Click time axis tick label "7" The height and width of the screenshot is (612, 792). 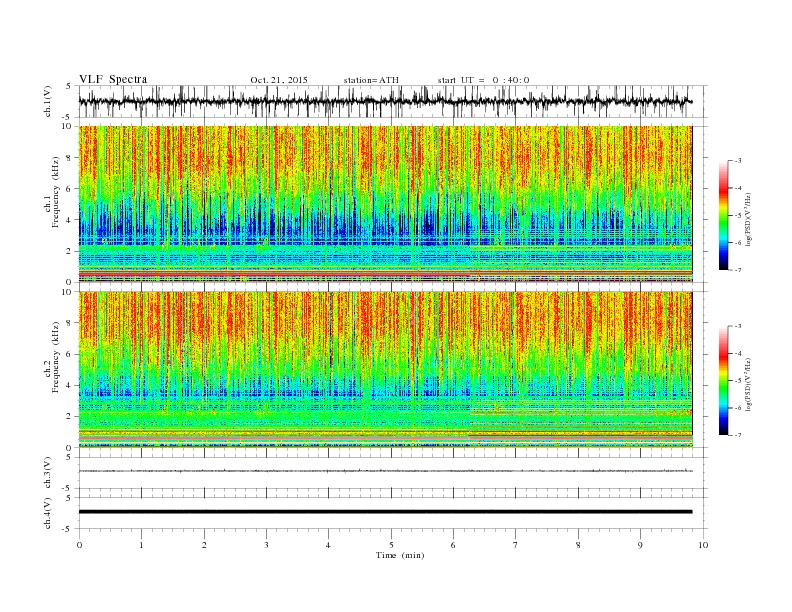(x=516, y=545)
